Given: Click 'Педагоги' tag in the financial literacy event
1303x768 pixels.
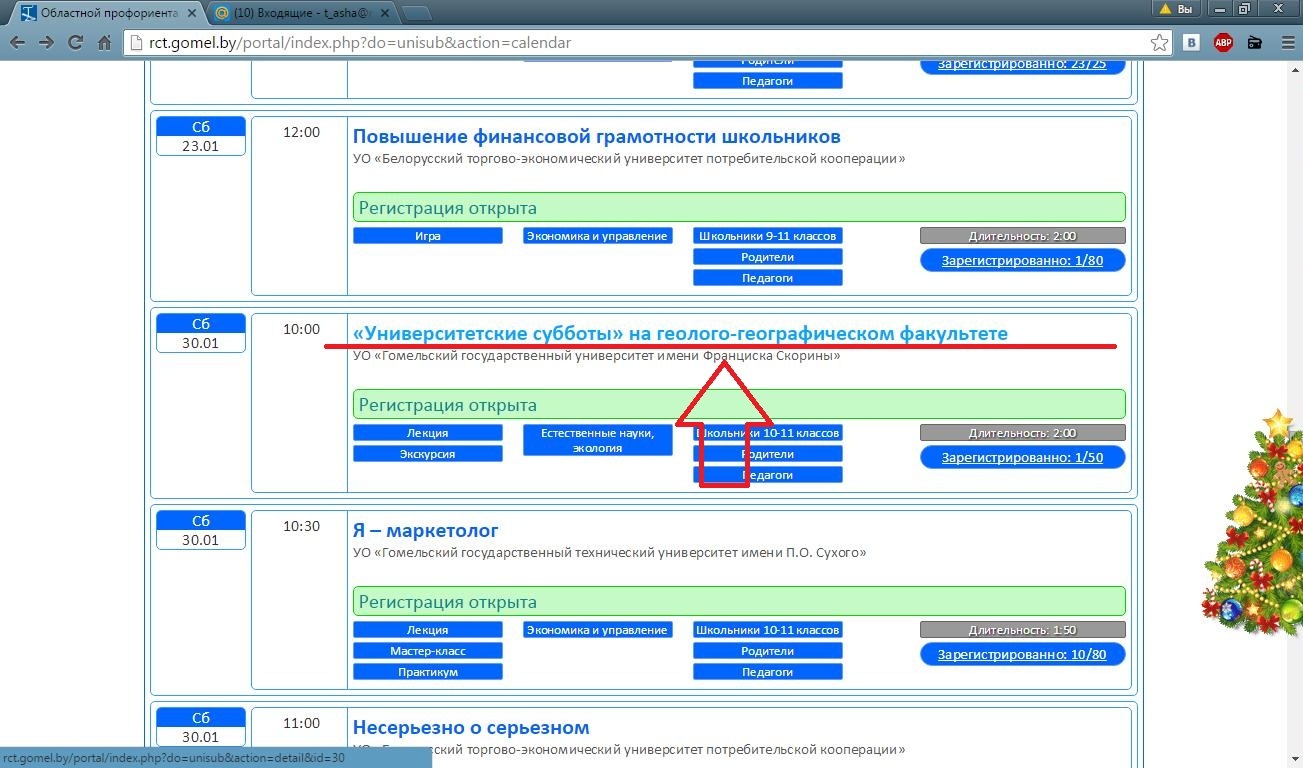Looking at the screenshot, I should click(x=768, y=278).
